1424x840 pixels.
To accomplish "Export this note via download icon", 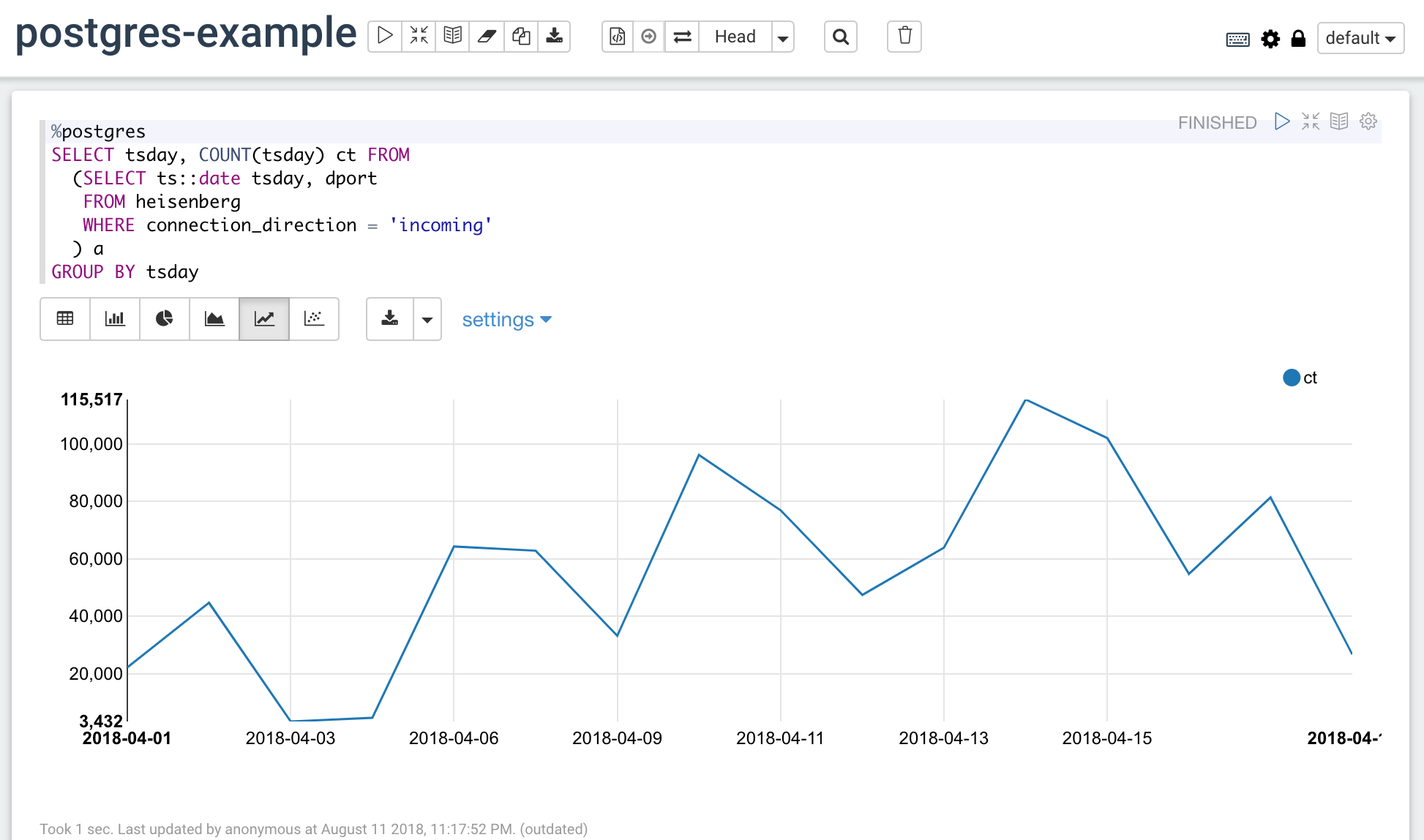I will [x=555, y=36].
